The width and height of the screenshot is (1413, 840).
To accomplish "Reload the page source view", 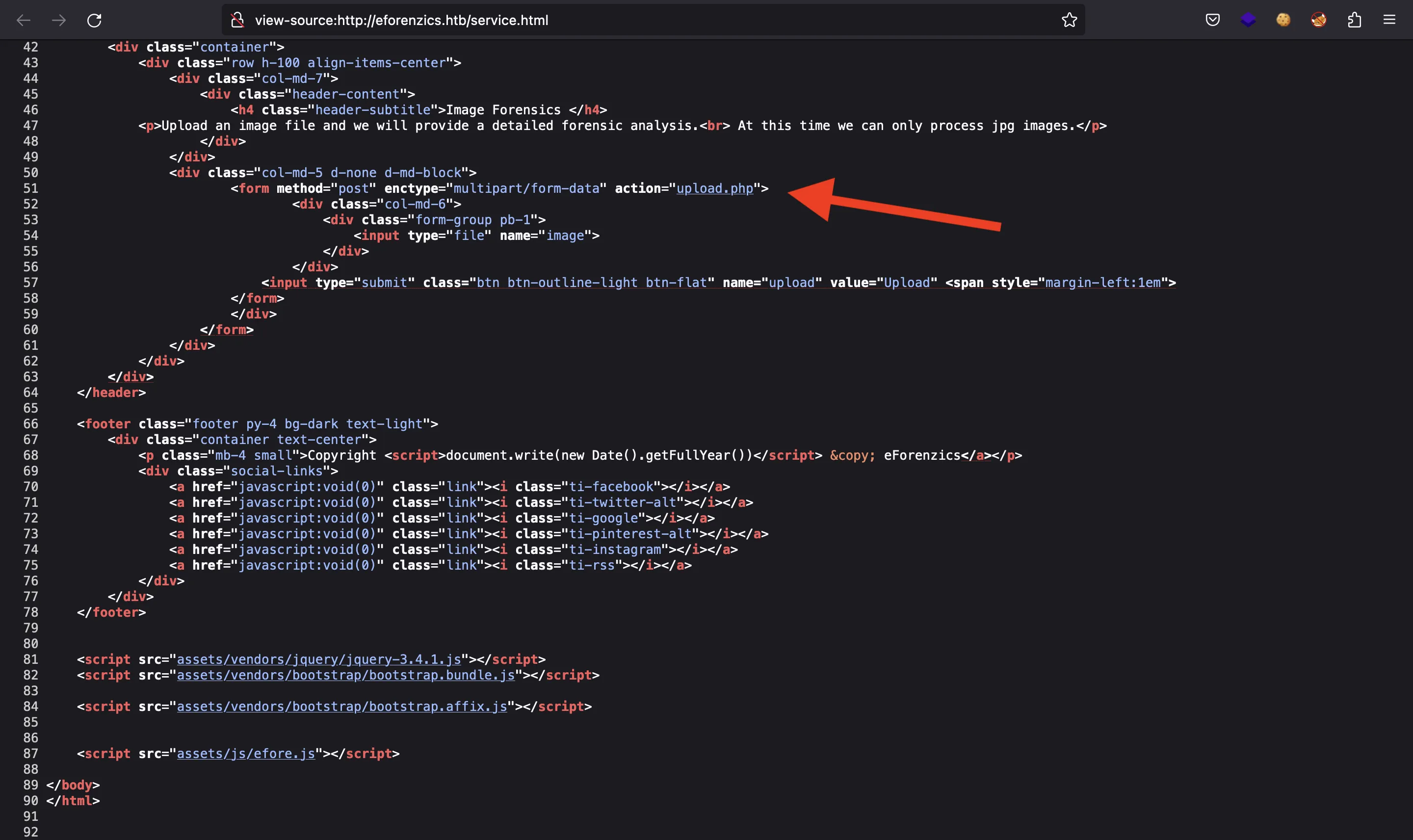I will (x=95, y=21).
